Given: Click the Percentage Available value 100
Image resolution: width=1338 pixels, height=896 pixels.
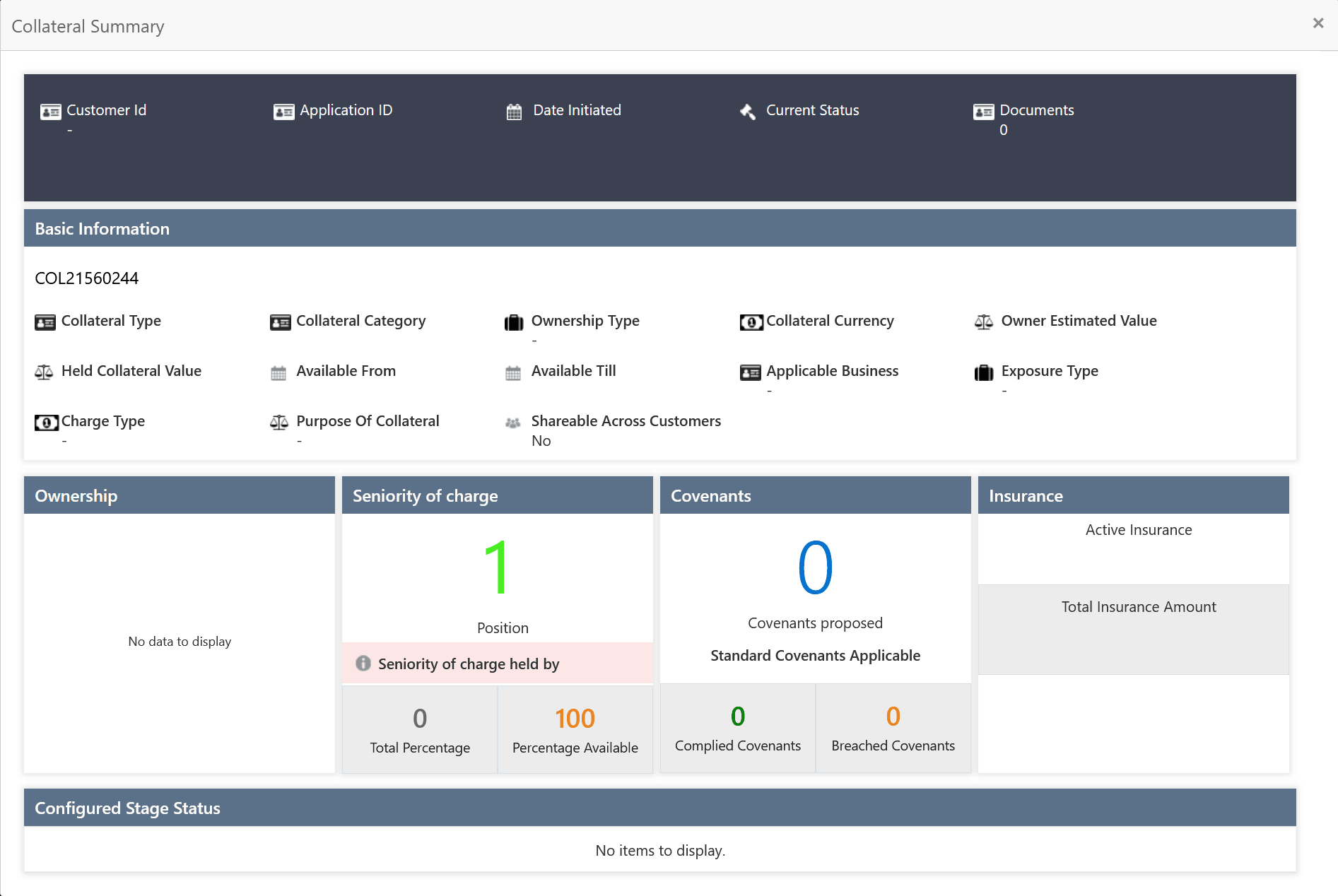Looking at the screenshot, I should (575, 719).
